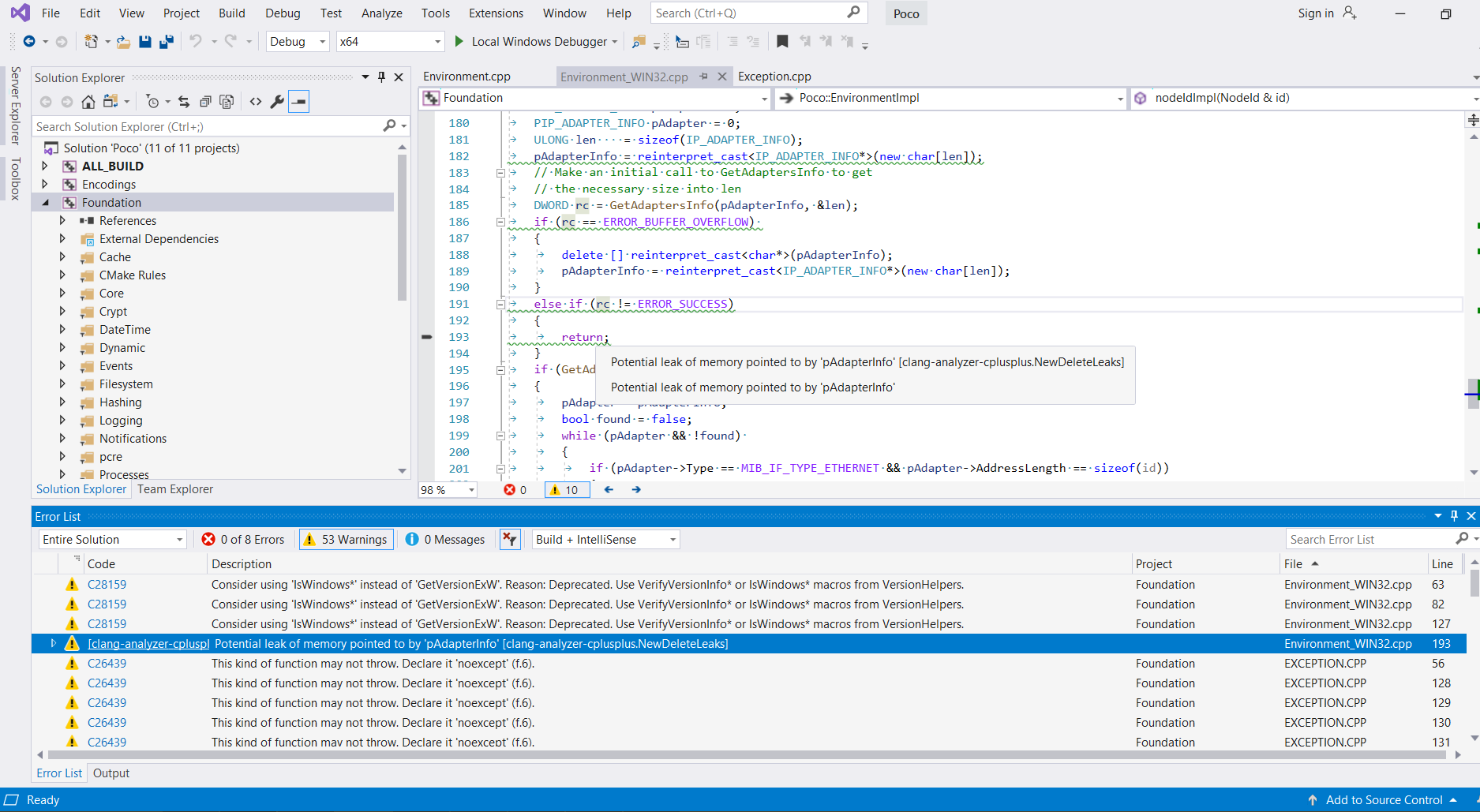
Task: Click the Show All Files icon
Action: click(227, 102)
